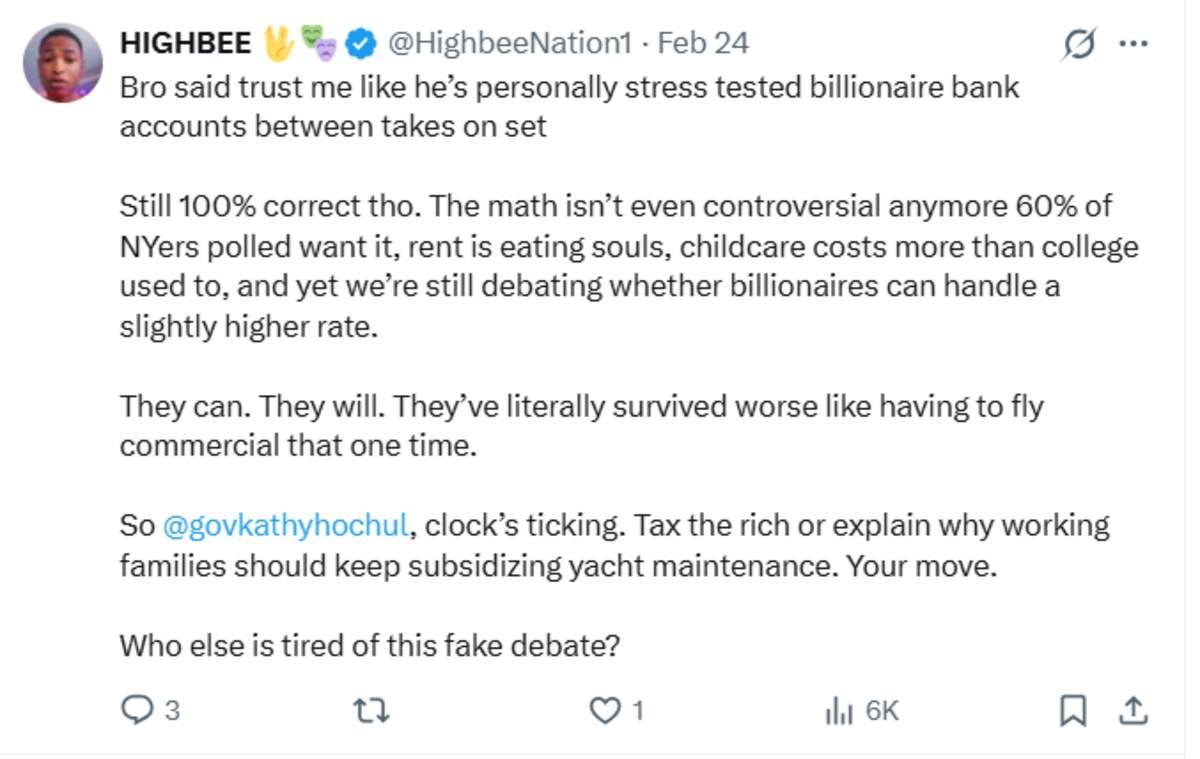The height and width of the screenshot is (759, 1200).
Task: Like the post with the heart icon
Action: (x=604, y=711)
